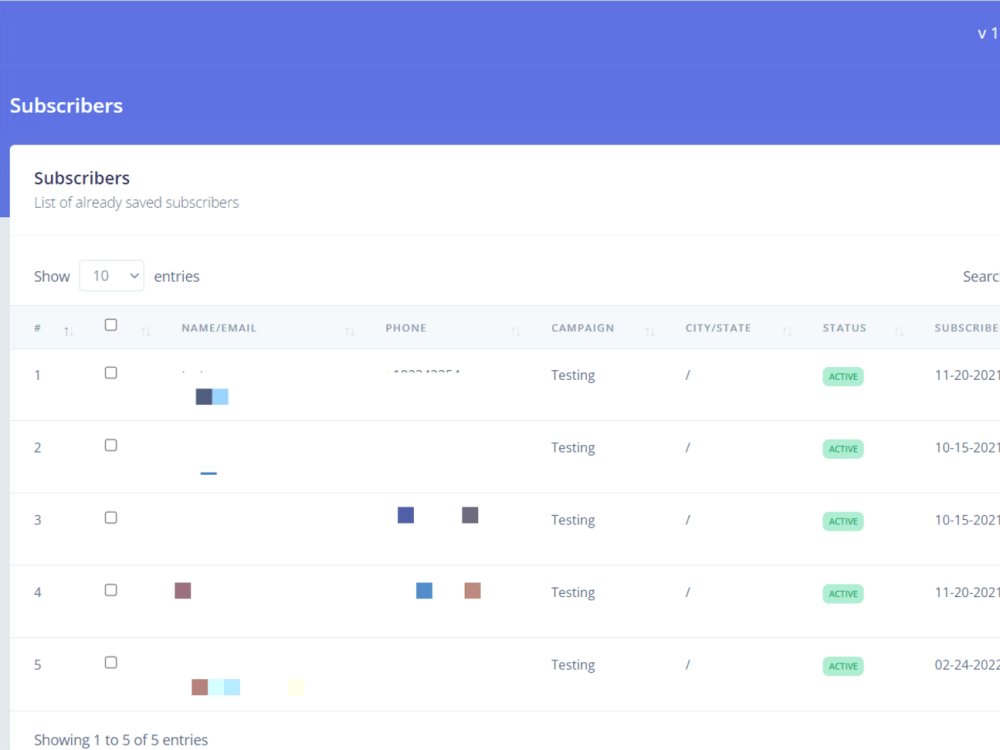The width and height of the screenshot is (1000, 750).
Task: Click sort arrows beside the header checkbox
Action: click(x=145, y=331)
